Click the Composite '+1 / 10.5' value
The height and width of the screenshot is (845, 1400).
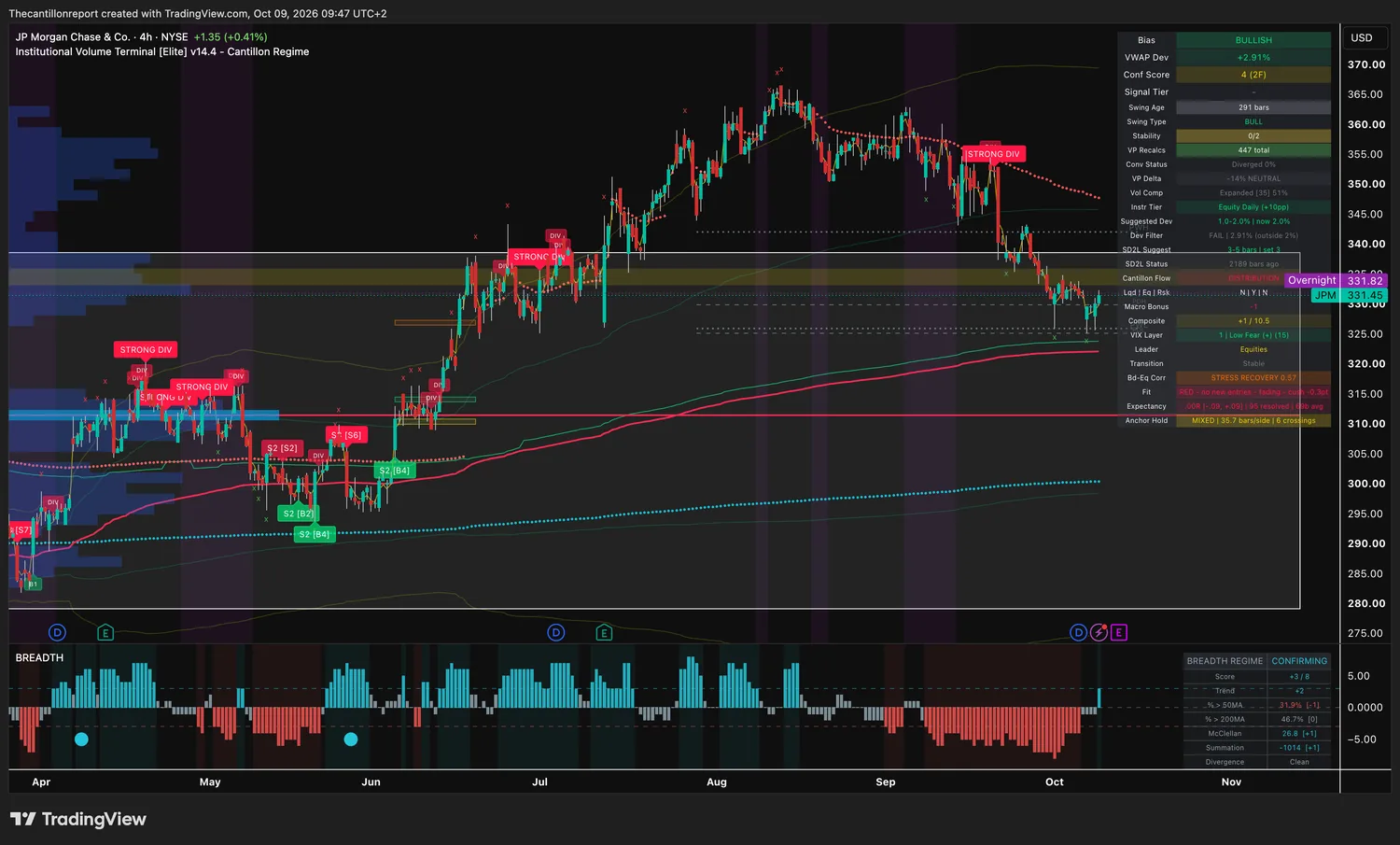point(1253,321)
